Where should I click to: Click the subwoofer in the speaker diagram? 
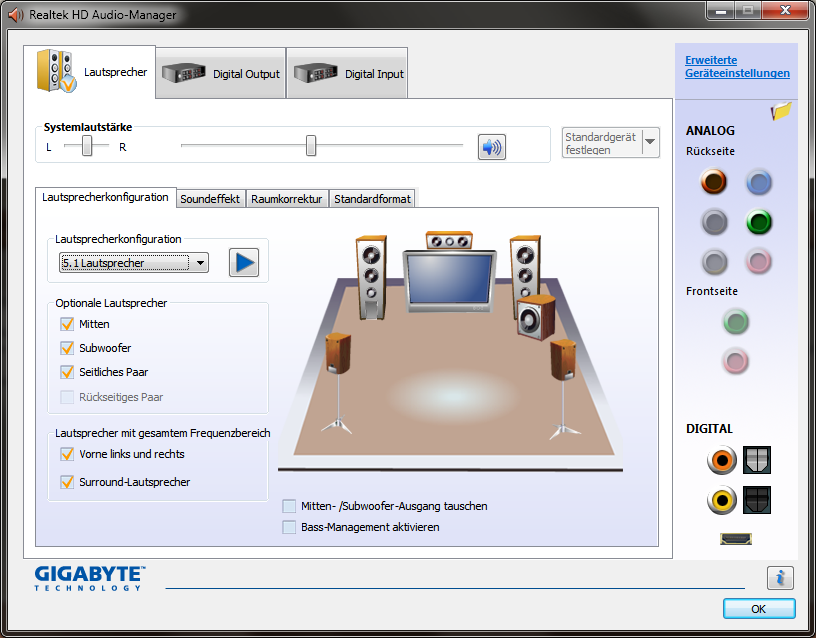535,316
